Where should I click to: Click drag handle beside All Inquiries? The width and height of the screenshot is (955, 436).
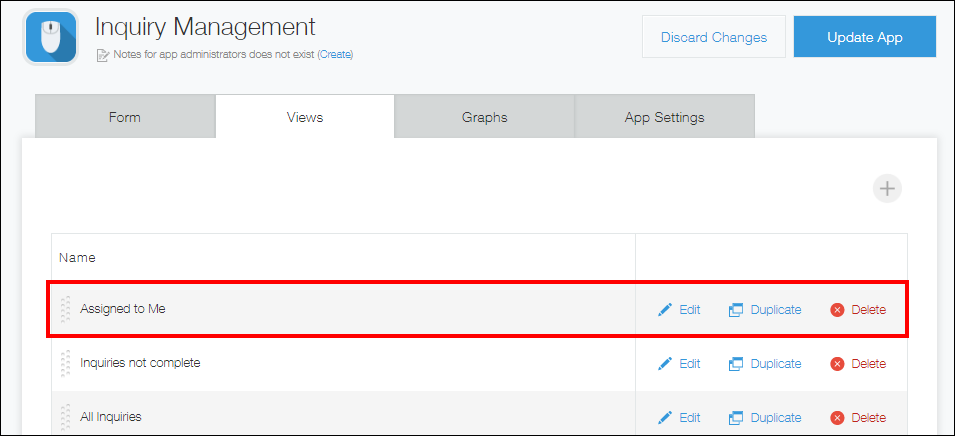click(x=66, y=418)
